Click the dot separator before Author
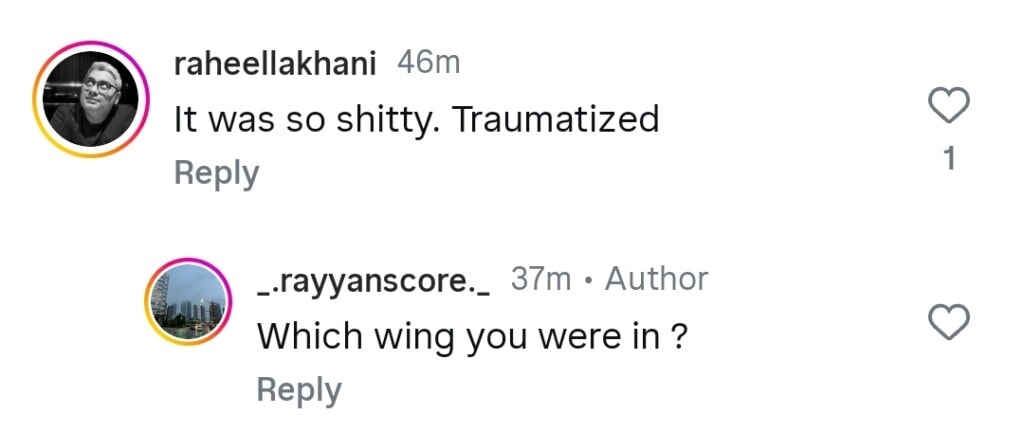The width and height of the screenshot is (1024, 432). tap(588, 280)
